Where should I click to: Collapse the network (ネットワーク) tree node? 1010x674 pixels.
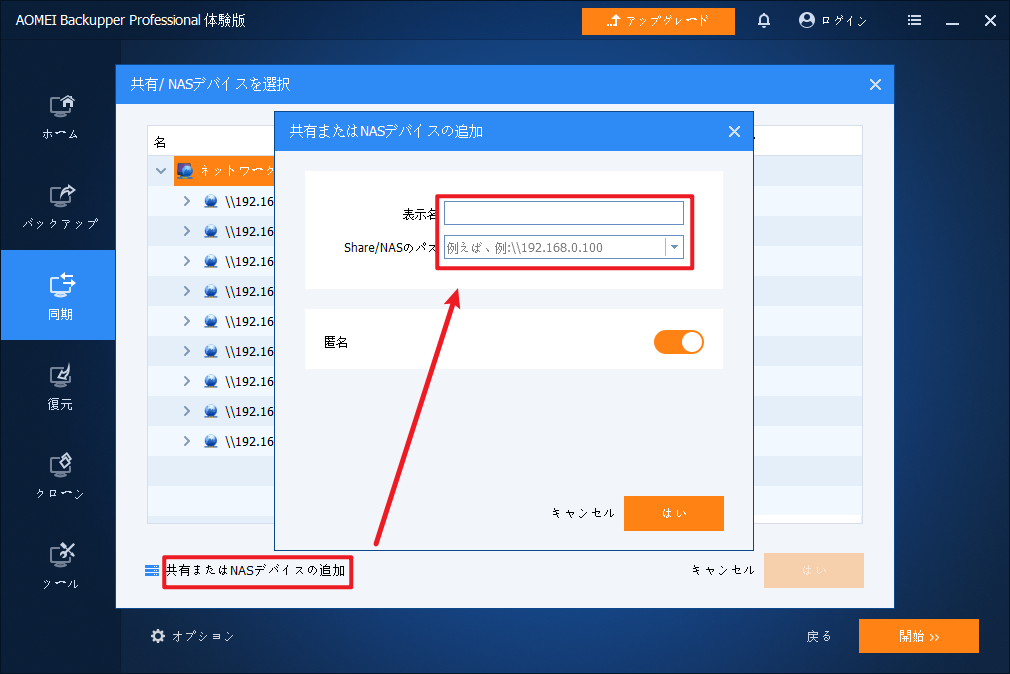pyautogui.click(x=161, y=171)
